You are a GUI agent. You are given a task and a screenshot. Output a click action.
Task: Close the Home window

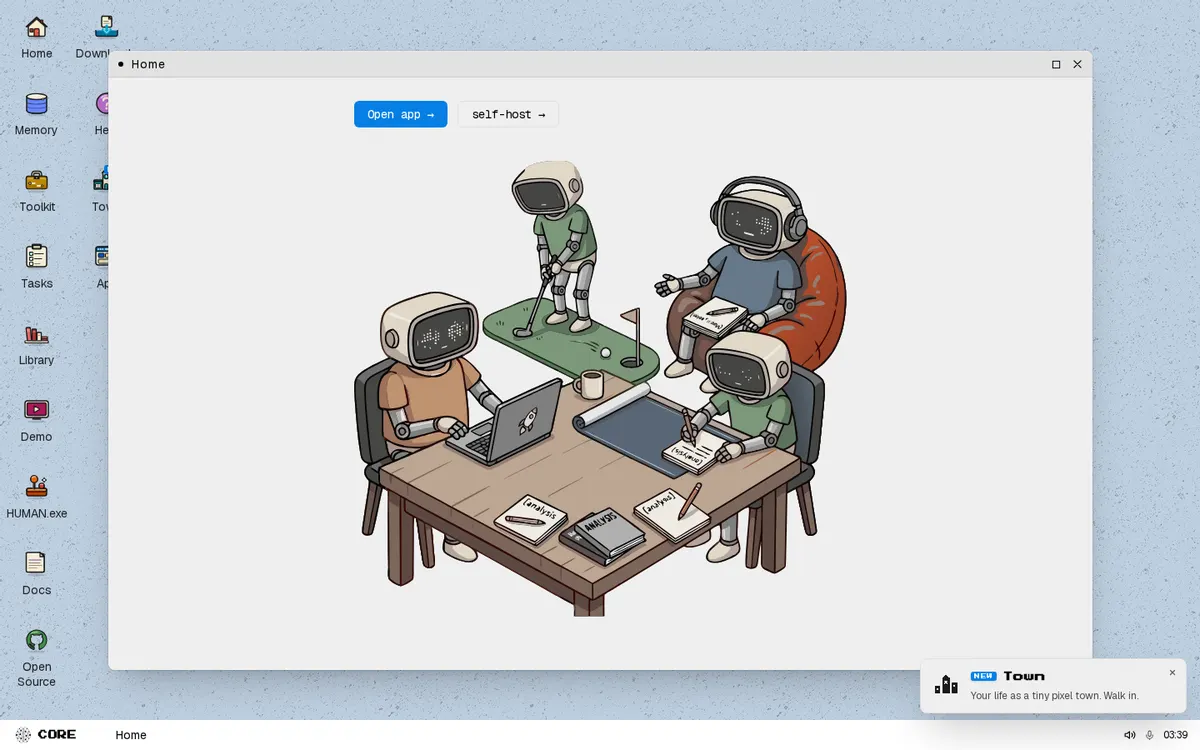[x=1077, y=64]
